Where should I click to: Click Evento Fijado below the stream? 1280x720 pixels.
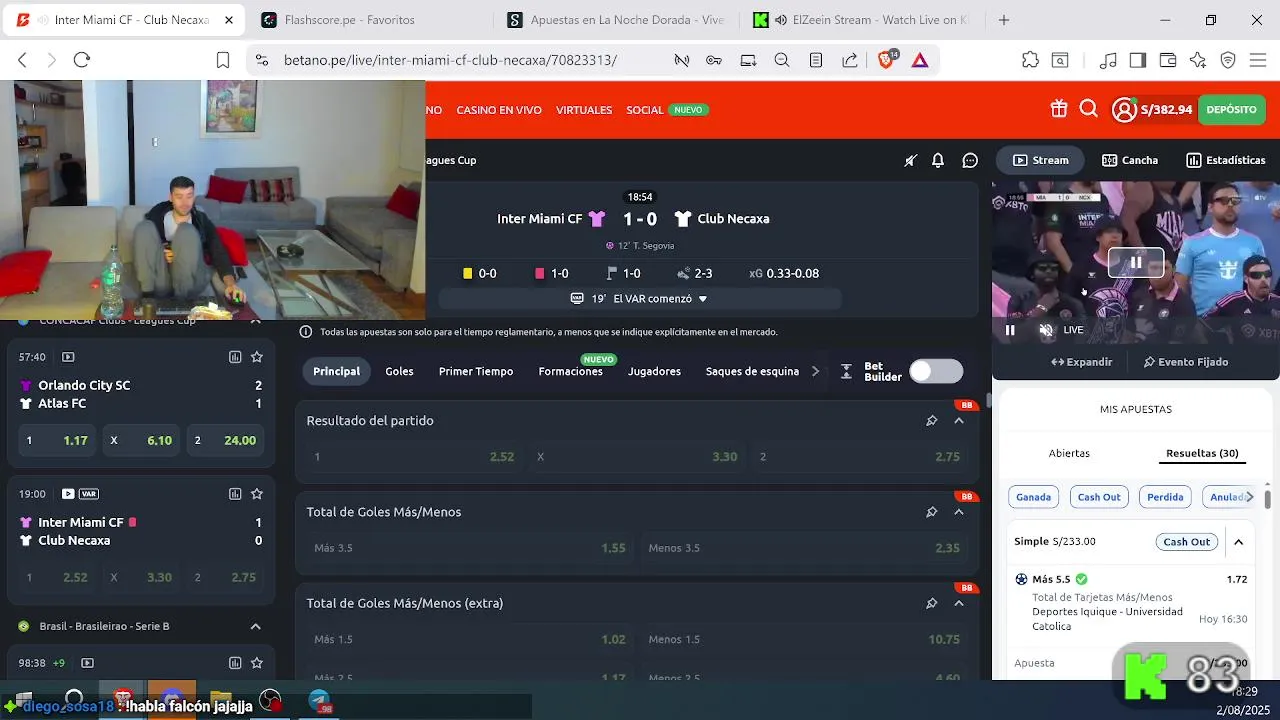click(1186, 362)
